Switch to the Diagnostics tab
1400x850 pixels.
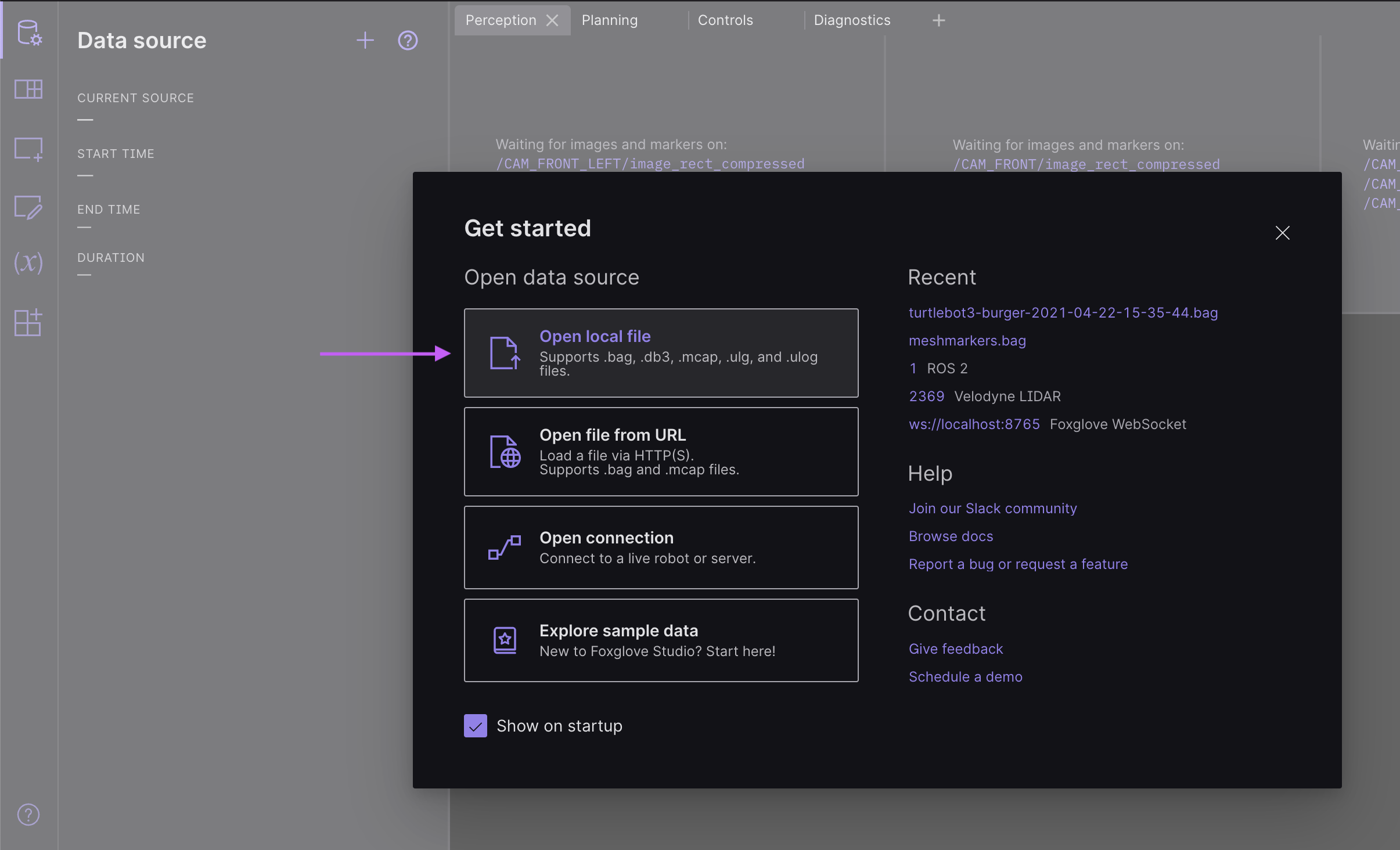pos(852,20)
